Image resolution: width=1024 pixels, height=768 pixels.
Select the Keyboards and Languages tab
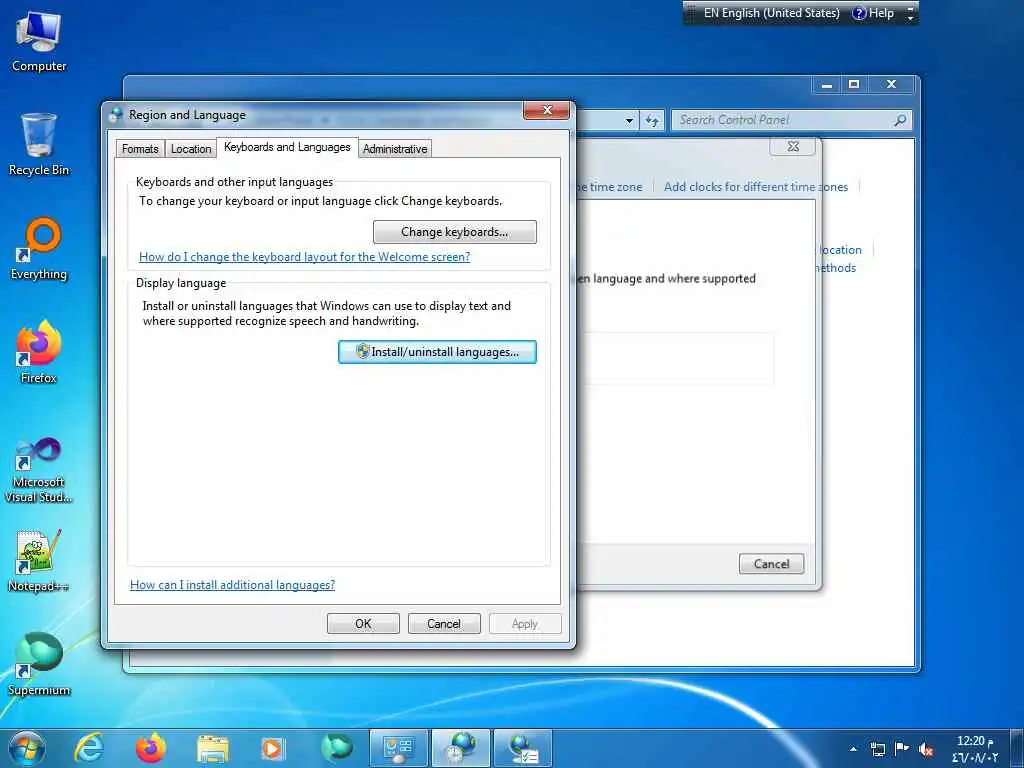(287, 147)
